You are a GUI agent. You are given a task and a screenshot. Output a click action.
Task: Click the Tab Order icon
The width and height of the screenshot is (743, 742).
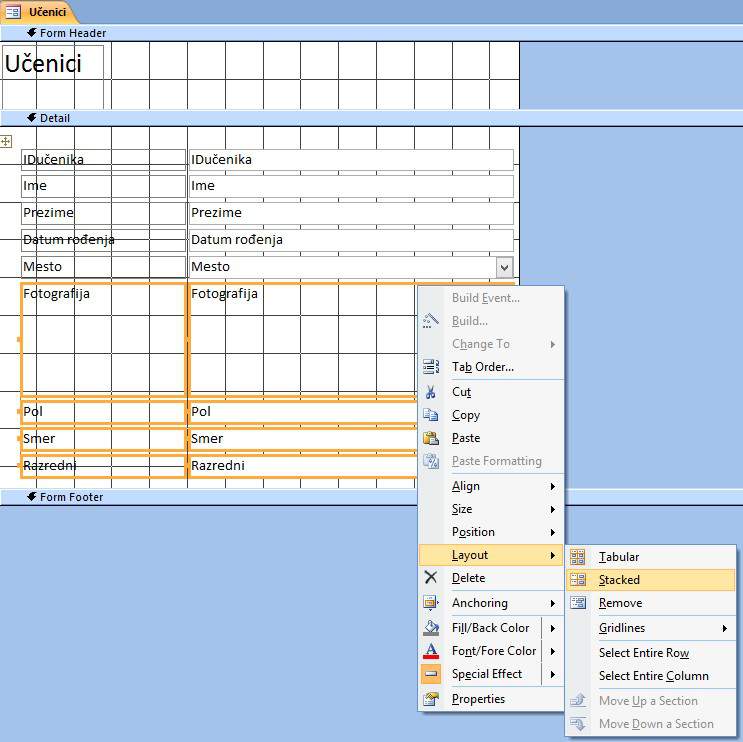(x=430, y=367)
